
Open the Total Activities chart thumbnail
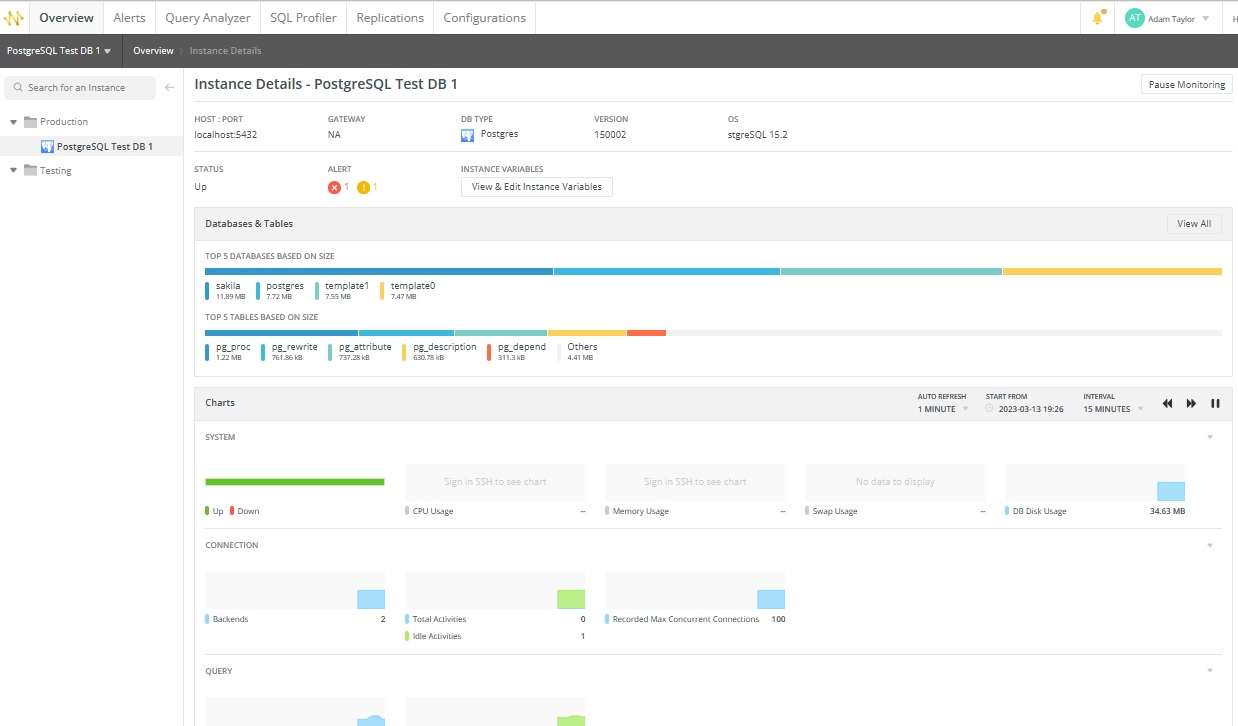(495, 590)
